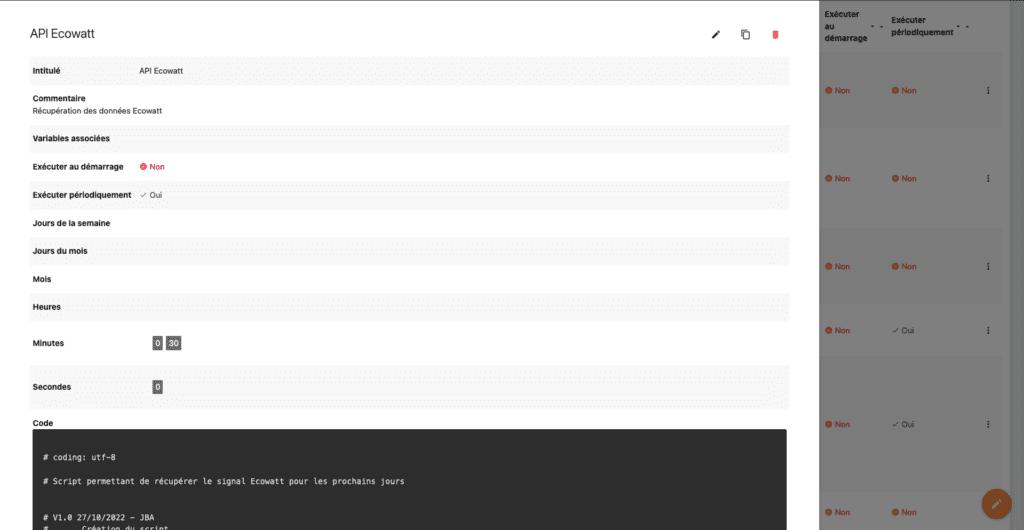Select the 0 chip in the Secondes row
The height and width of the screenshot is (530, 1024).
(x=157, y=387)
